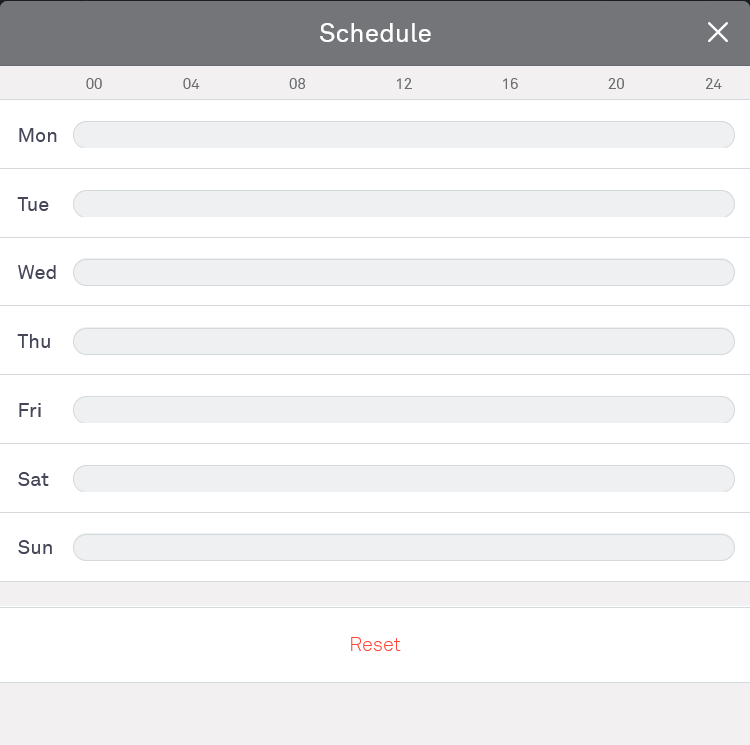Select the Sun day label
Image resolution: width=750 pixels, height=745 pixels.
[36, 548]
